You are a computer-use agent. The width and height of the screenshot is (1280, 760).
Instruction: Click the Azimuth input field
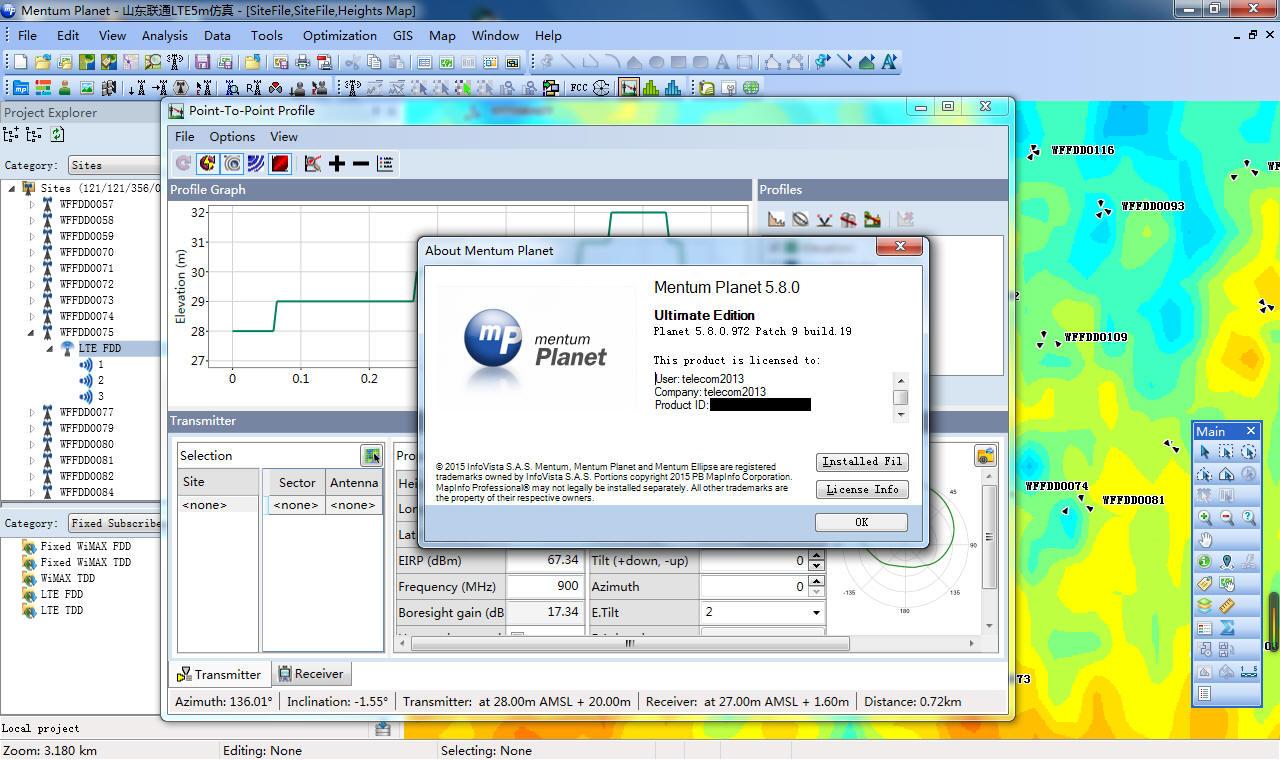753,586
